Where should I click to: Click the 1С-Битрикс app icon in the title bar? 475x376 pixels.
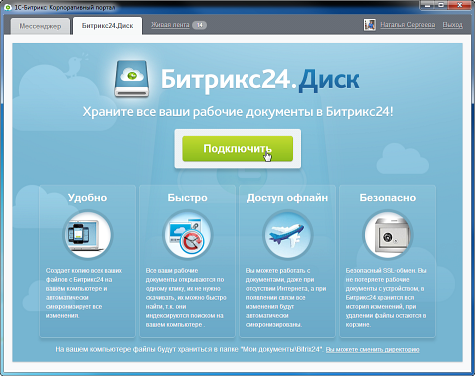tap(8, 7)
